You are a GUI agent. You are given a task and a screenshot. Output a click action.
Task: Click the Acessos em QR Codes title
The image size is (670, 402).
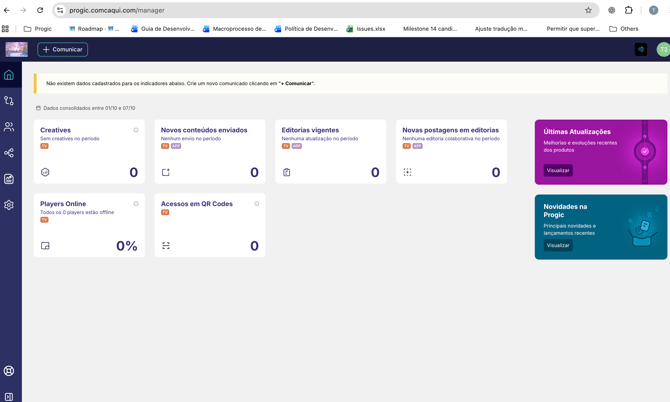click(197, 204)
